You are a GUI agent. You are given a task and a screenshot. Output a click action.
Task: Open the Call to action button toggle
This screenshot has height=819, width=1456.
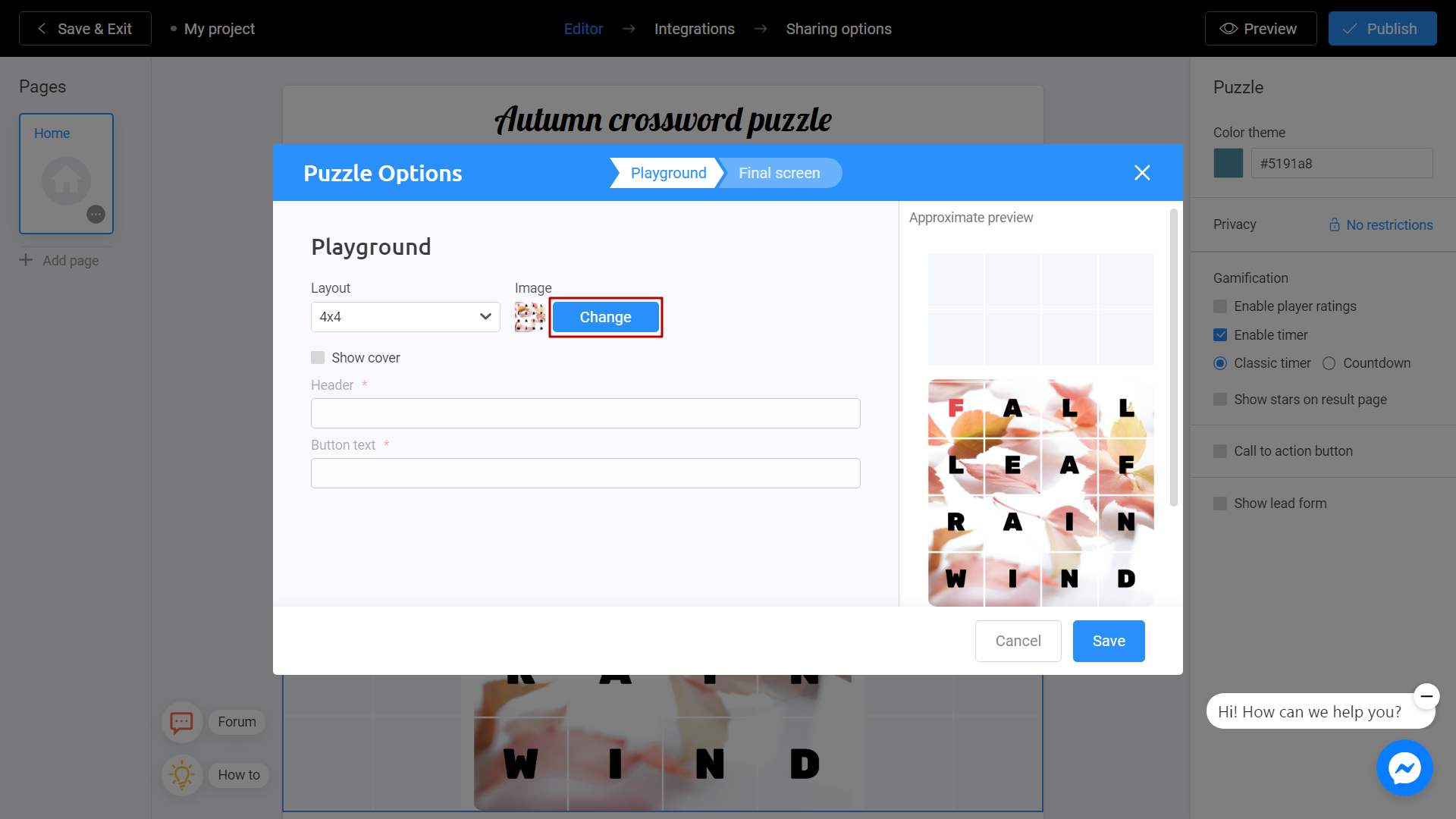(1220, 450)
